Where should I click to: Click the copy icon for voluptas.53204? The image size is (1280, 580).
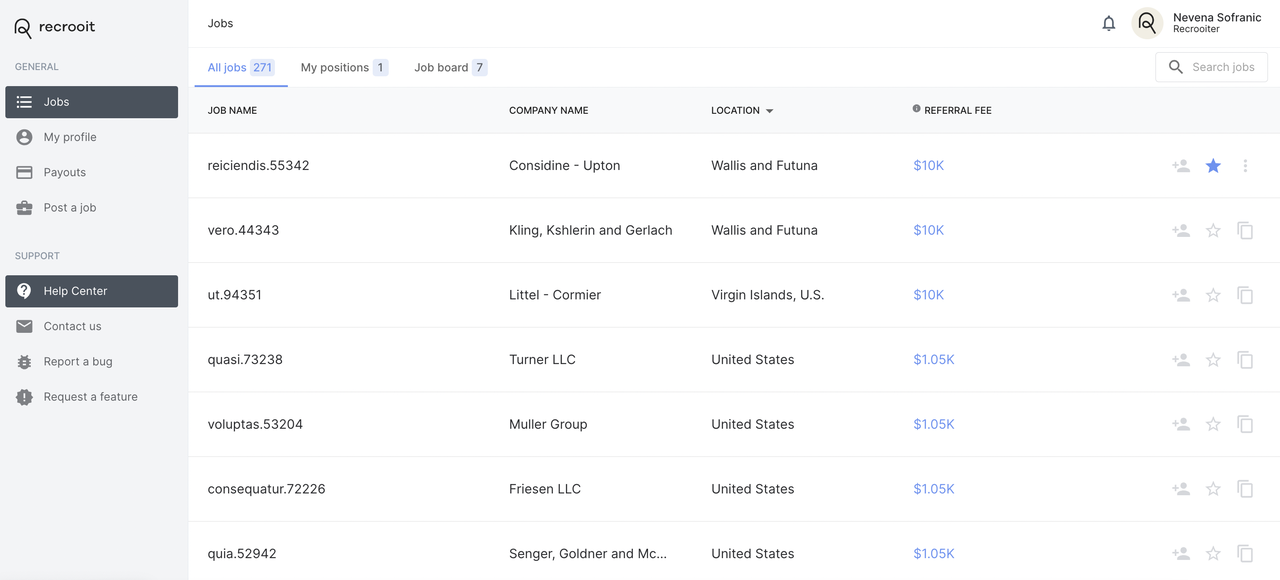pos(1245,424)
